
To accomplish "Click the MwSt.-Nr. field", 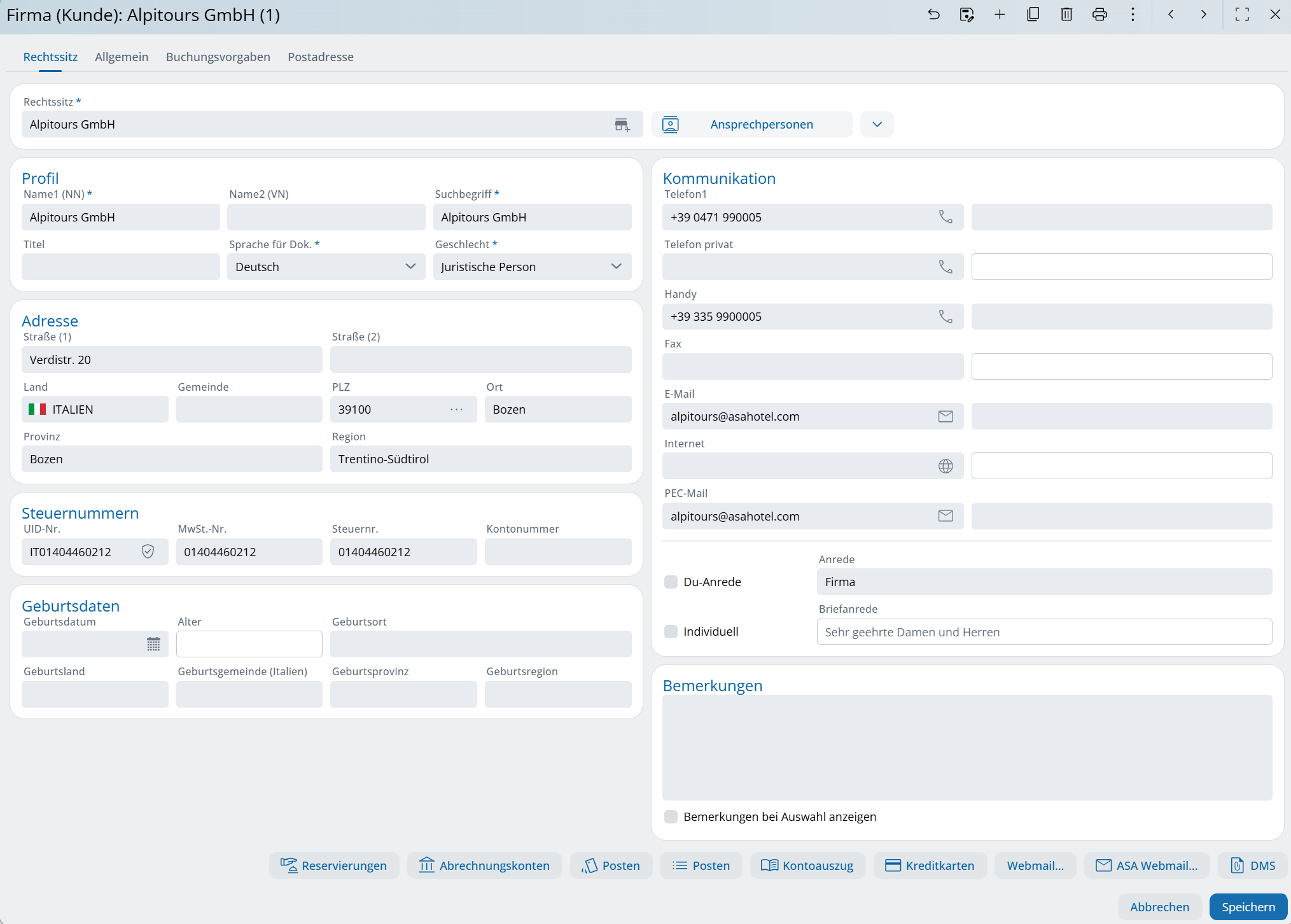I will point(249,552).
